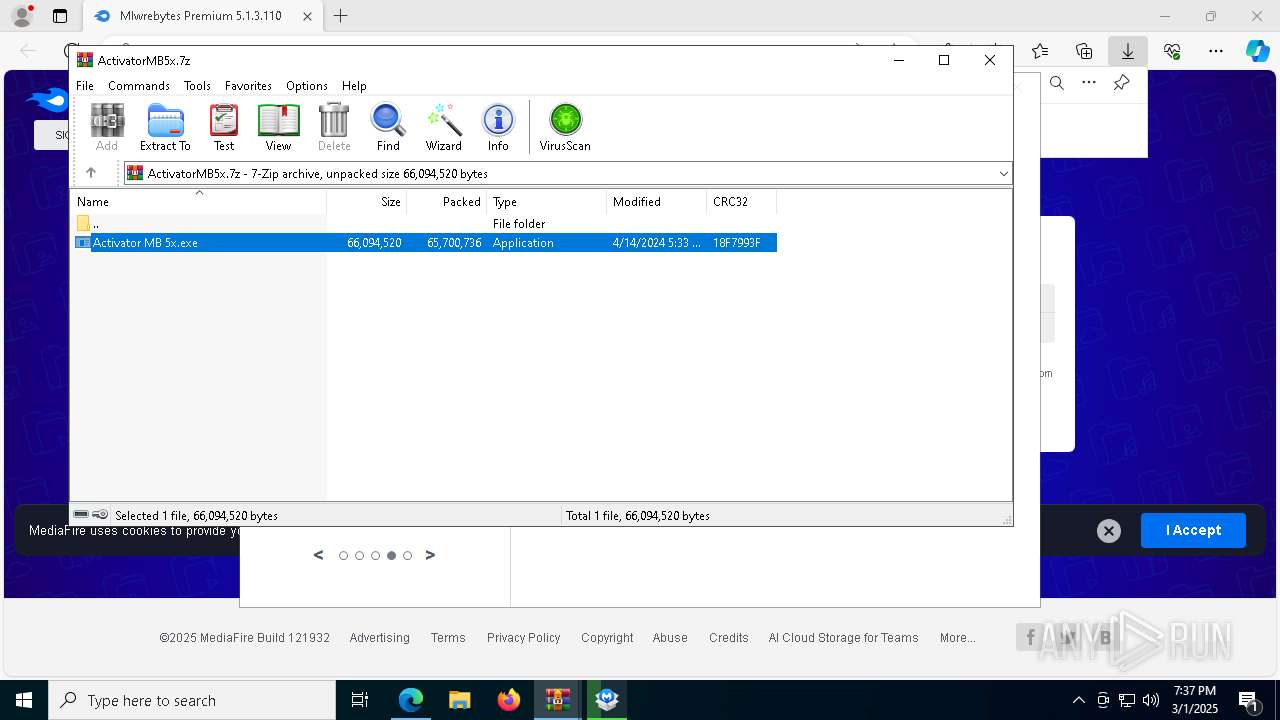The width and height of the screenshot is (1280, 720).
Task: Click the Find toolbar icon in WinRAR
Action: click(388, 128)
